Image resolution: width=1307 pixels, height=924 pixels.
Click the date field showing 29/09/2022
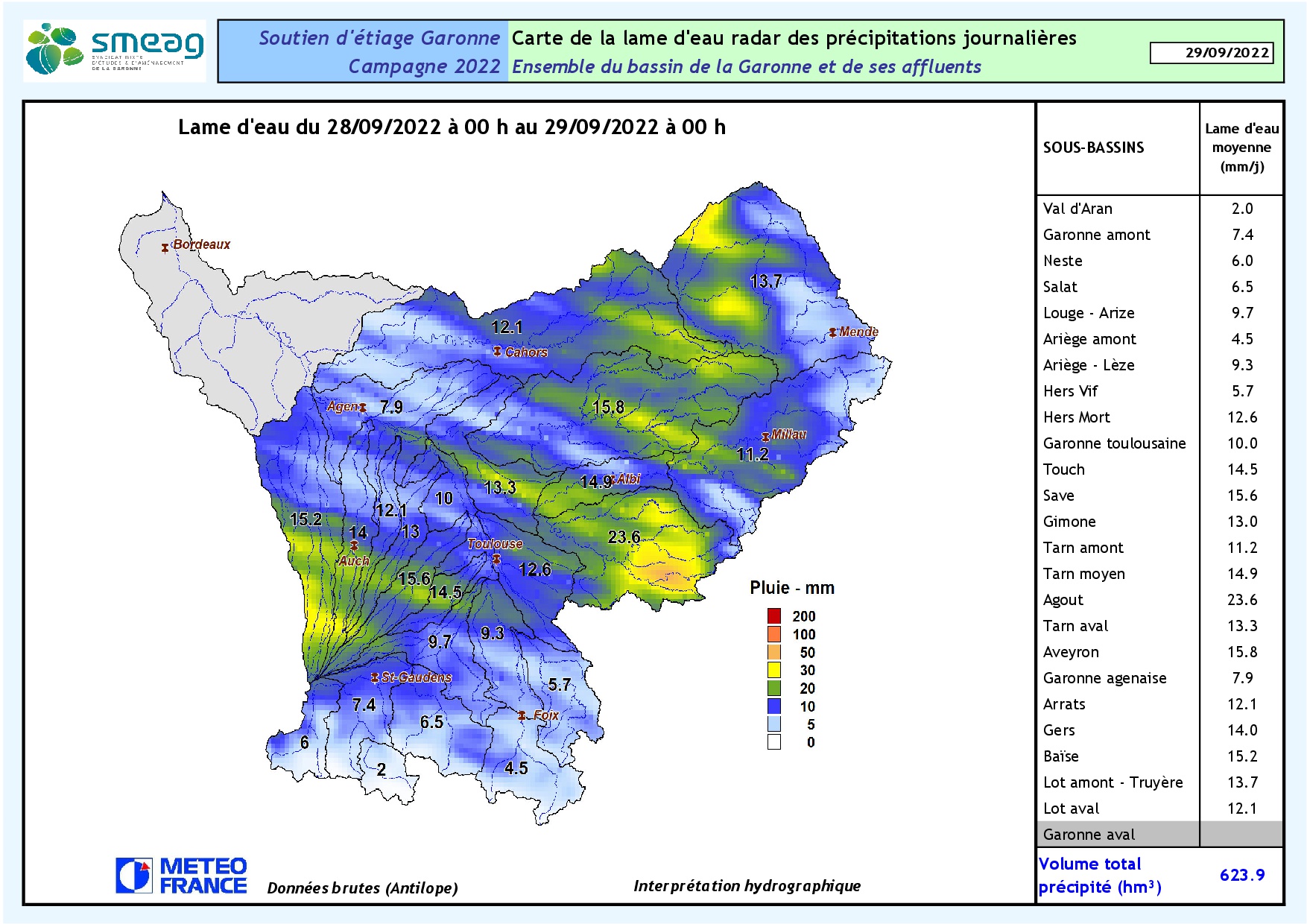[x=1211, y=53]
